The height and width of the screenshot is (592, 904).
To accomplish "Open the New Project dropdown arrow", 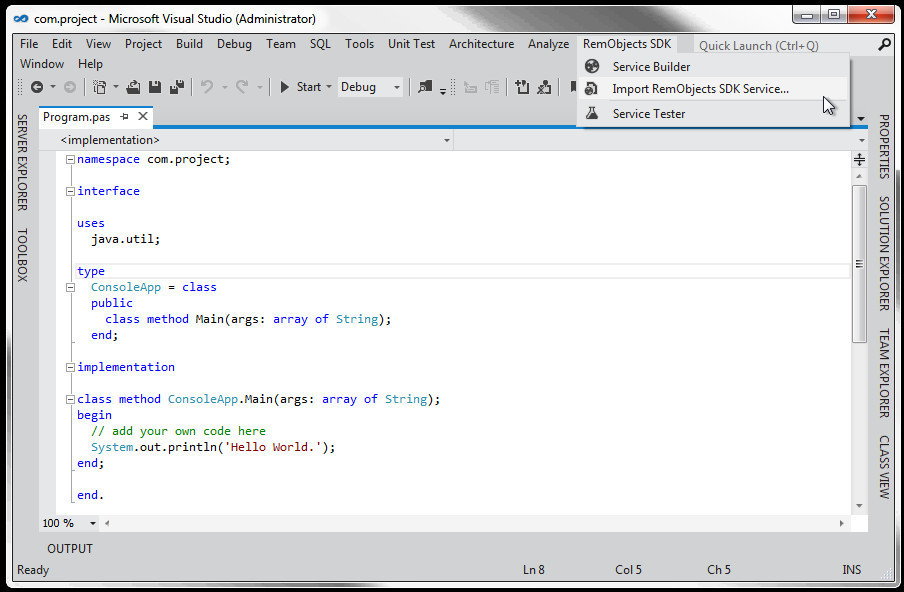I will point(115,87).
